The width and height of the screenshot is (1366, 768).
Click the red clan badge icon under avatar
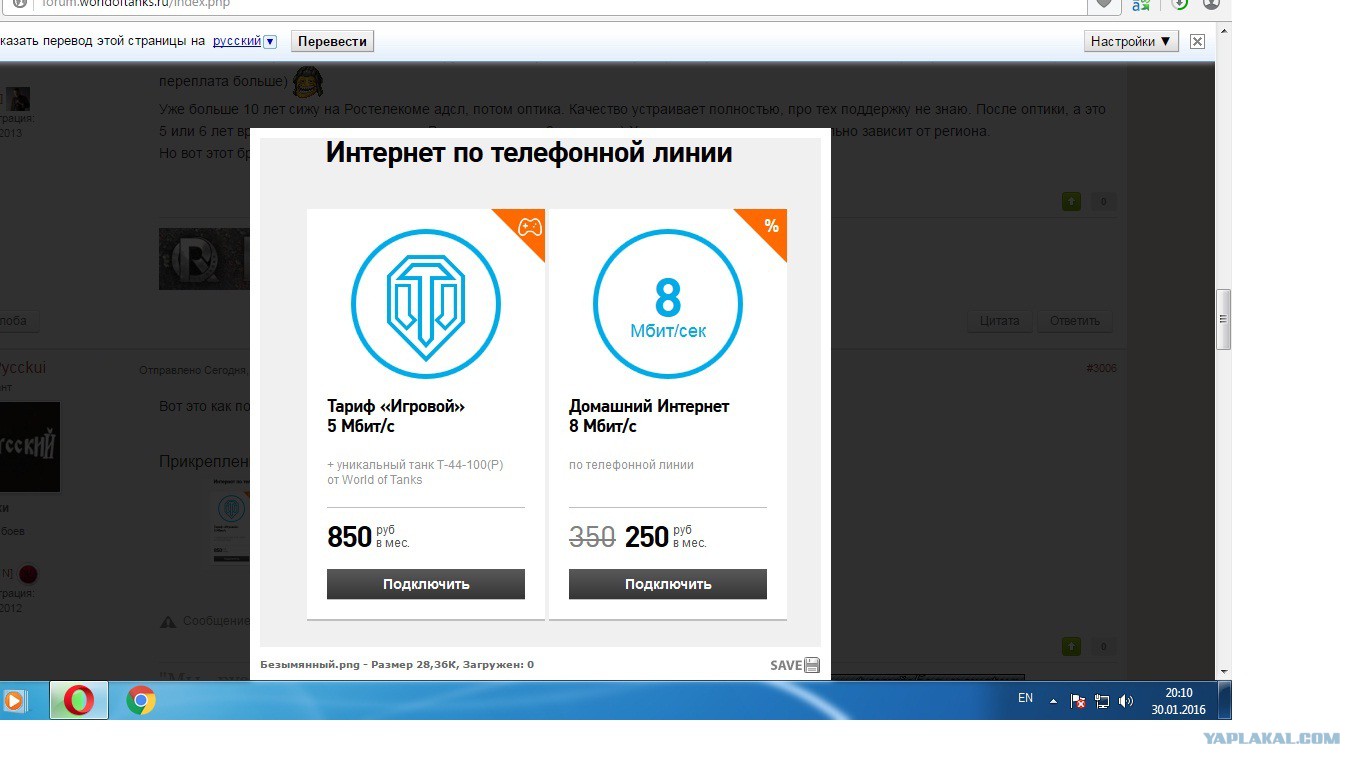tap(28, 574)
